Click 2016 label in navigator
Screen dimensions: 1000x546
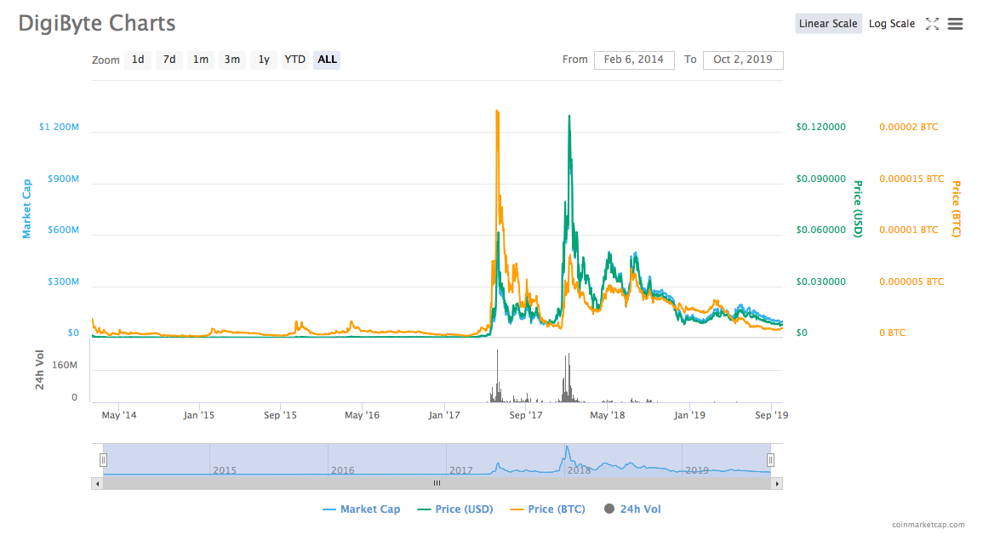click(x=342, y=470)
